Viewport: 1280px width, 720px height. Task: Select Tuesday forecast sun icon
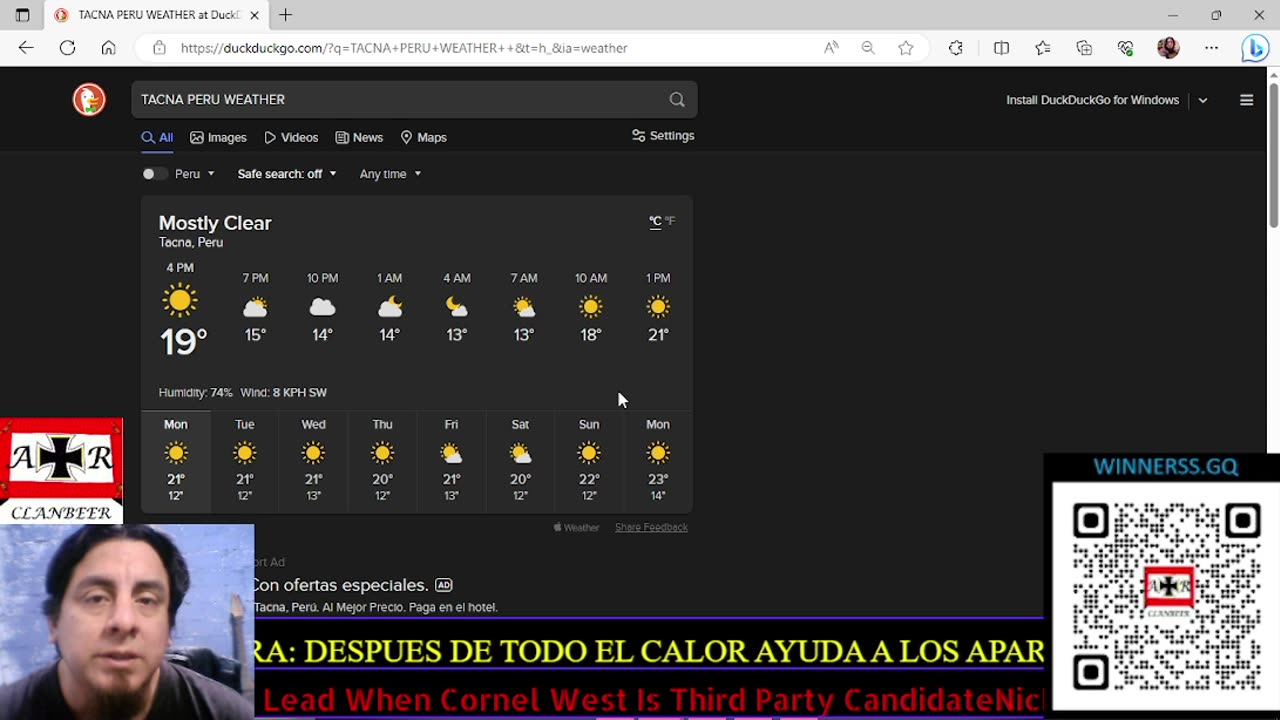click(x=245, y=453)
